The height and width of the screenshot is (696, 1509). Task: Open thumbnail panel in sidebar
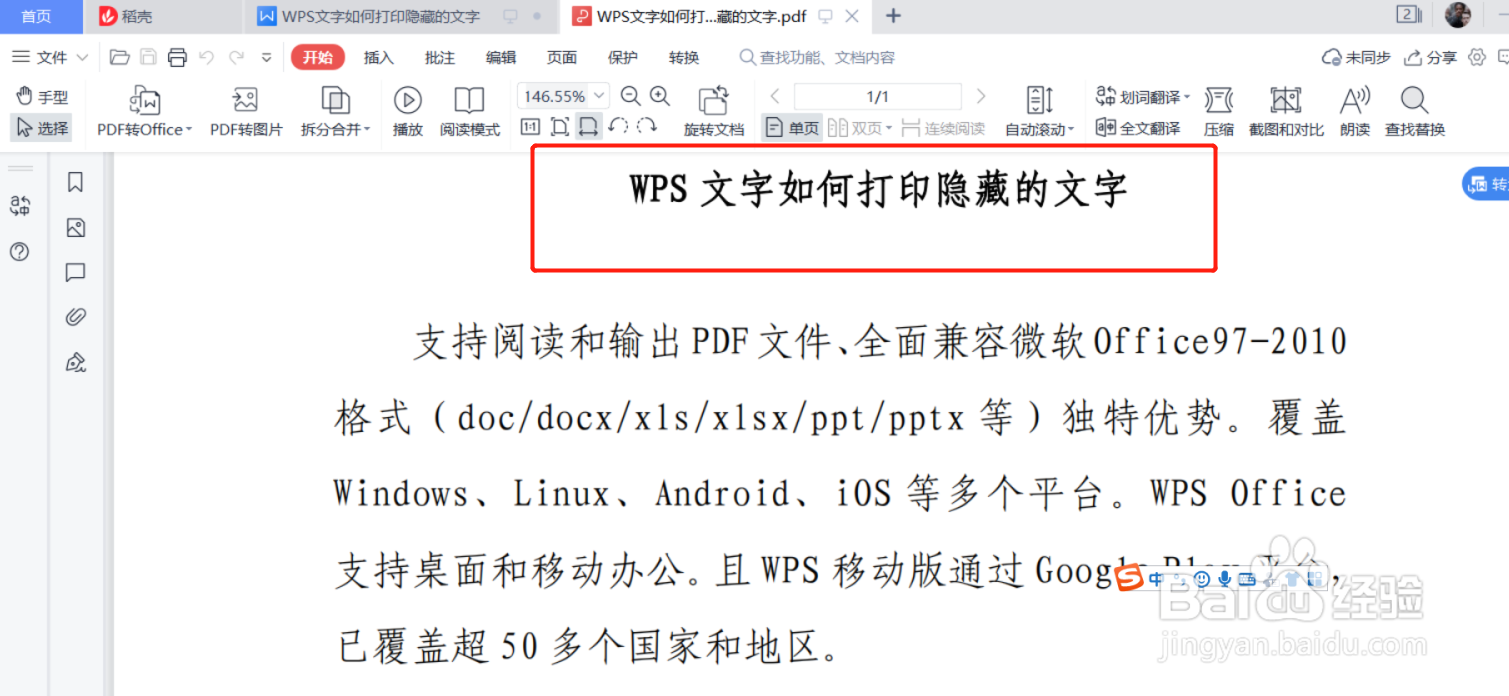click(75, 228)
